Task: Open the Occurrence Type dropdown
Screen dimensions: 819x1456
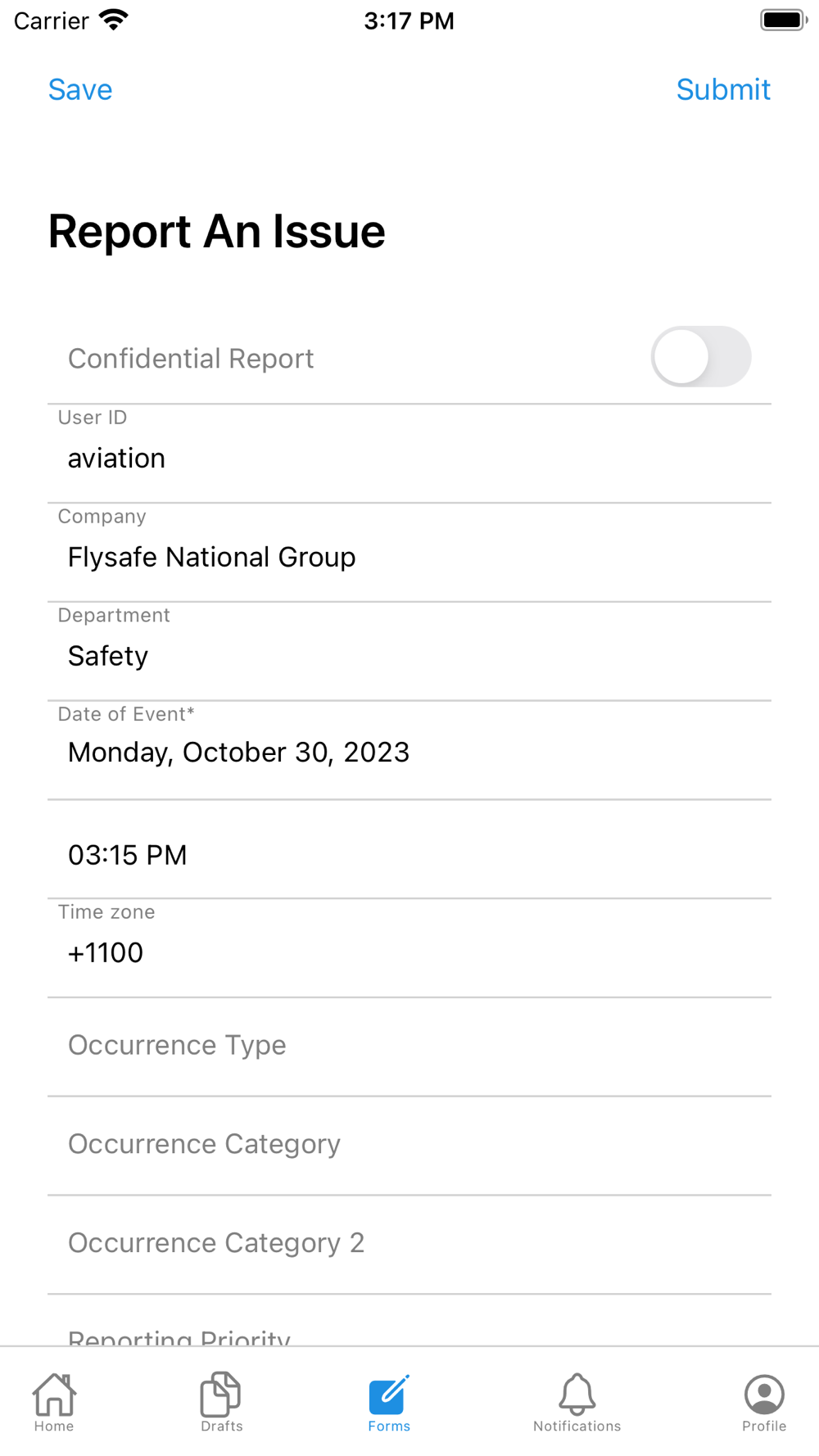Action: click(x=409, y=1046)
